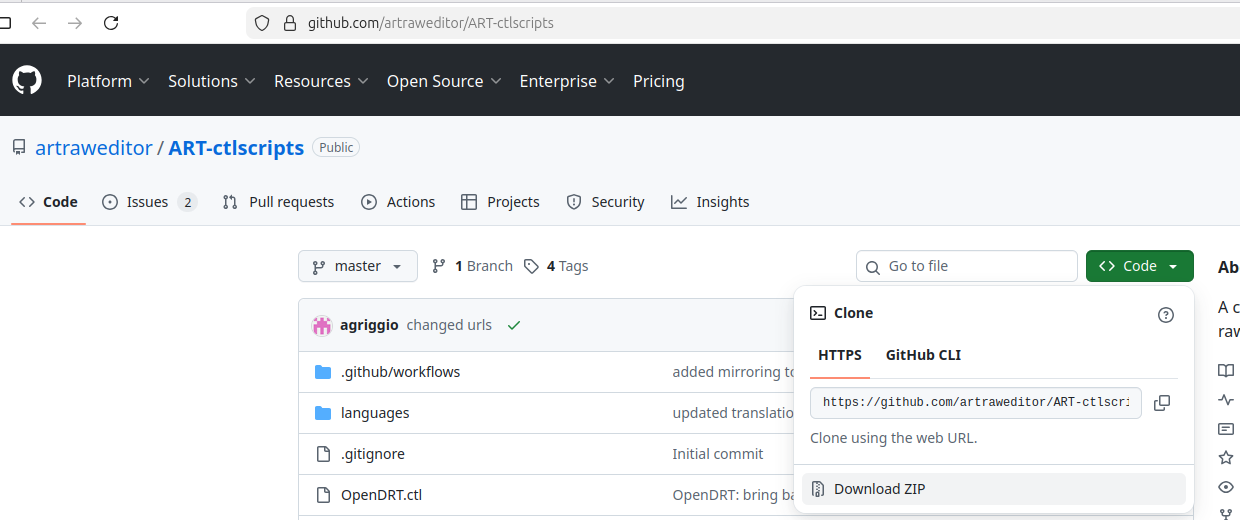
Task: Open the .github/workflows folder
Action: pos(400,372)
